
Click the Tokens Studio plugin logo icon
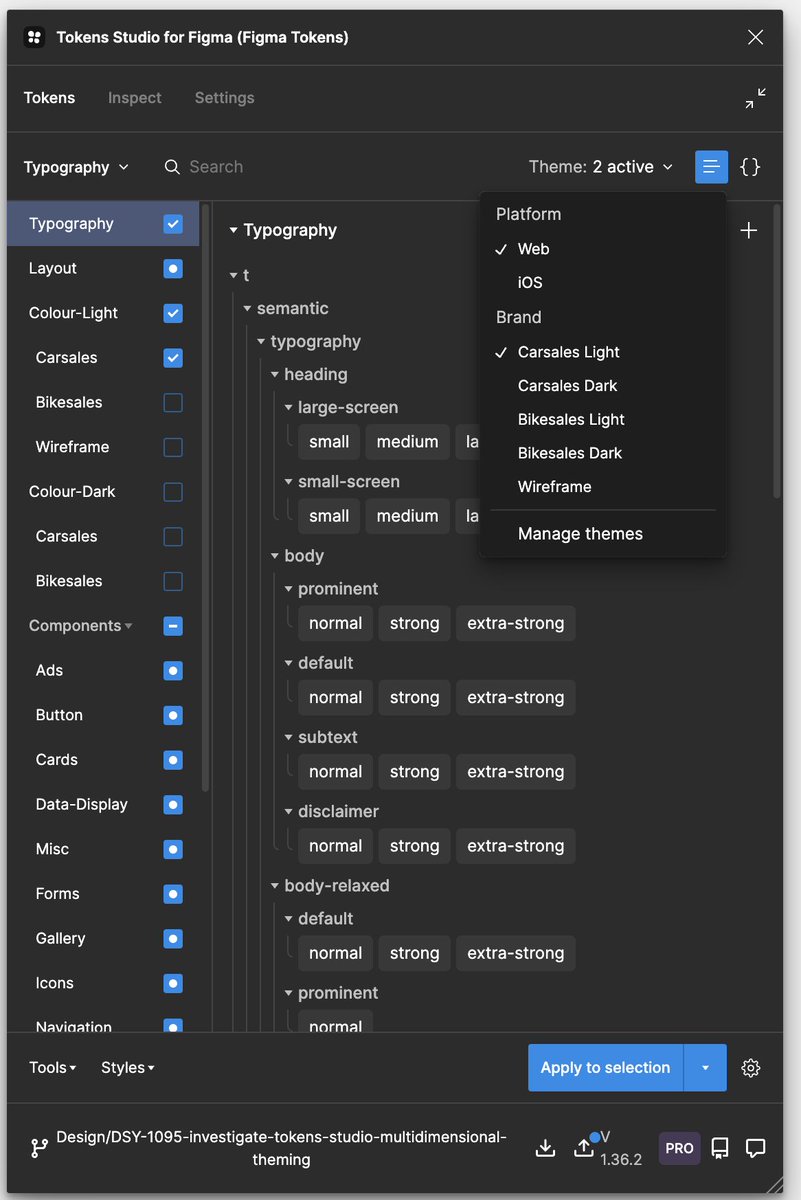[x=34, y=38]
